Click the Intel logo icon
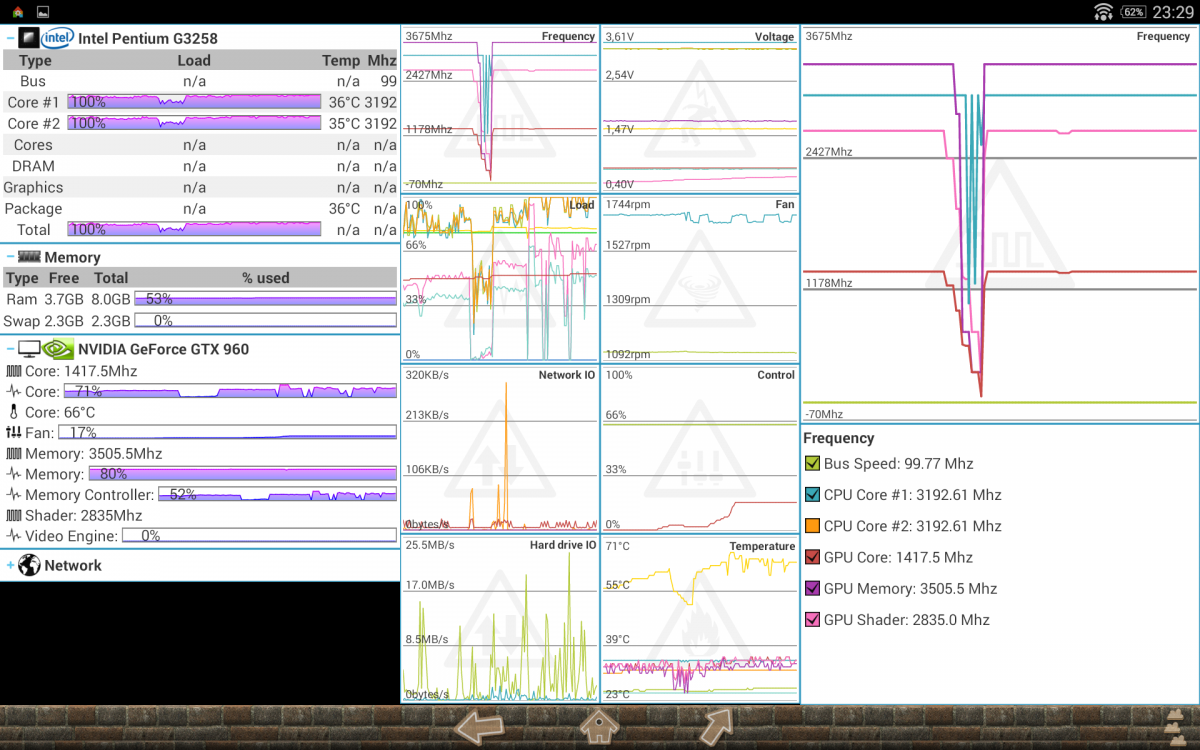This screenshot has width=1200, height=750. pyautogui.click(x=57, y=38)
